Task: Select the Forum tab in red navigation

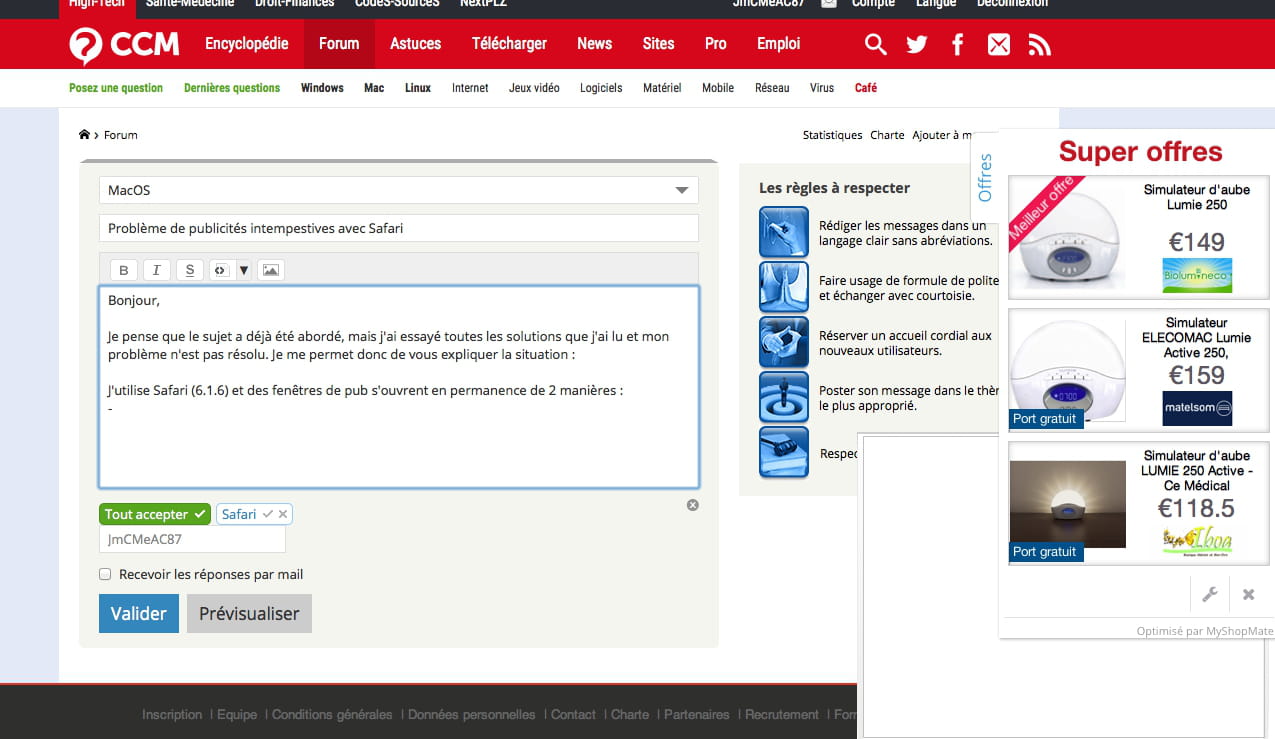Action: [x=339, y=44]
